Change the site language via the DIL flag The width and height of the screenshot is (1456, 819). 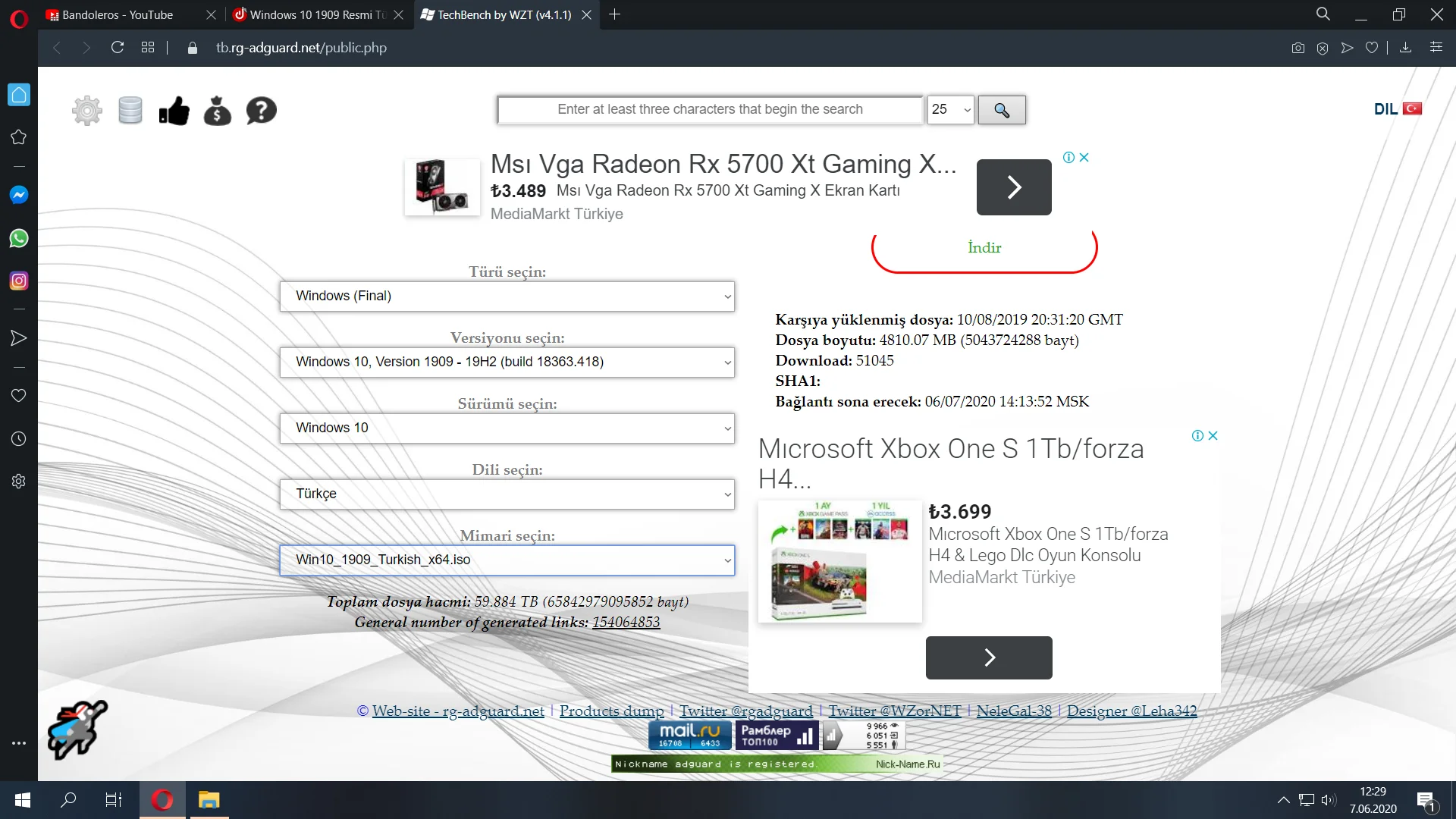(x=1411, y=108)
